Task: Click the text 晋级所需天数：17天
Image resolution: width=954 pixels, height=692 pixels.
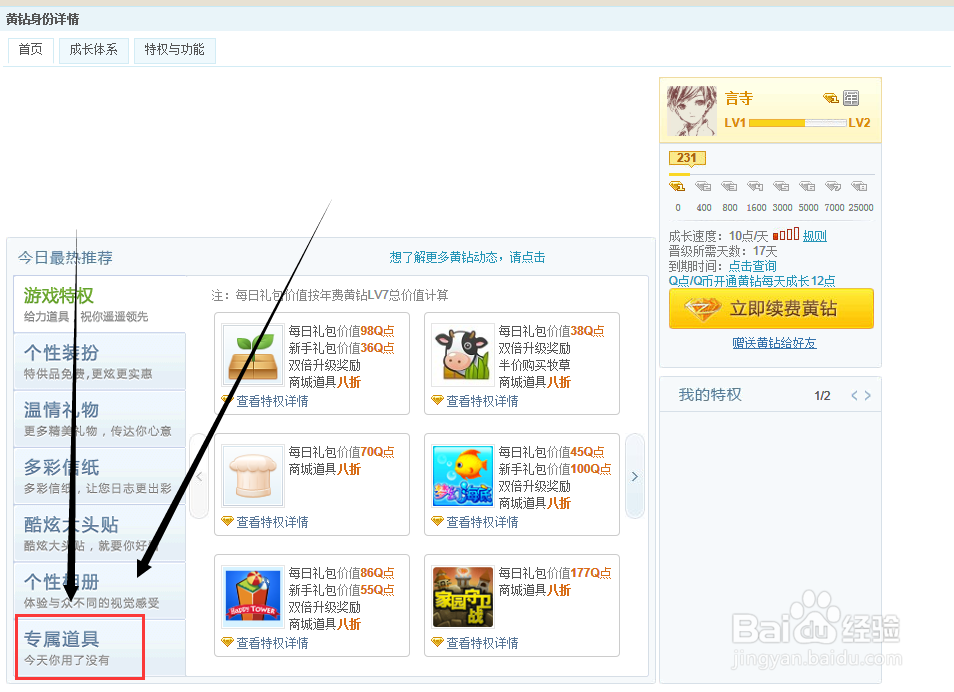Action: pos(723,251)
